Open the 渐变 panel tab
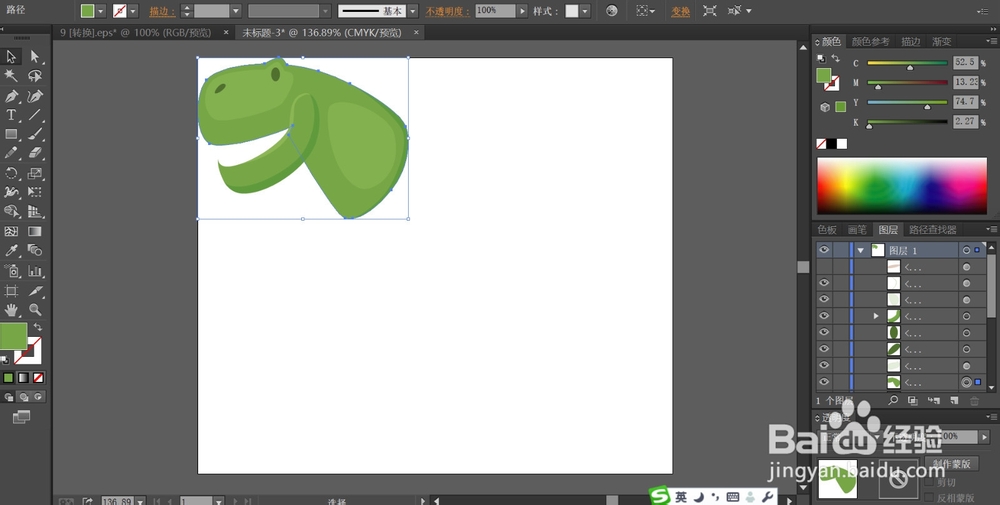 click(941, 41)
